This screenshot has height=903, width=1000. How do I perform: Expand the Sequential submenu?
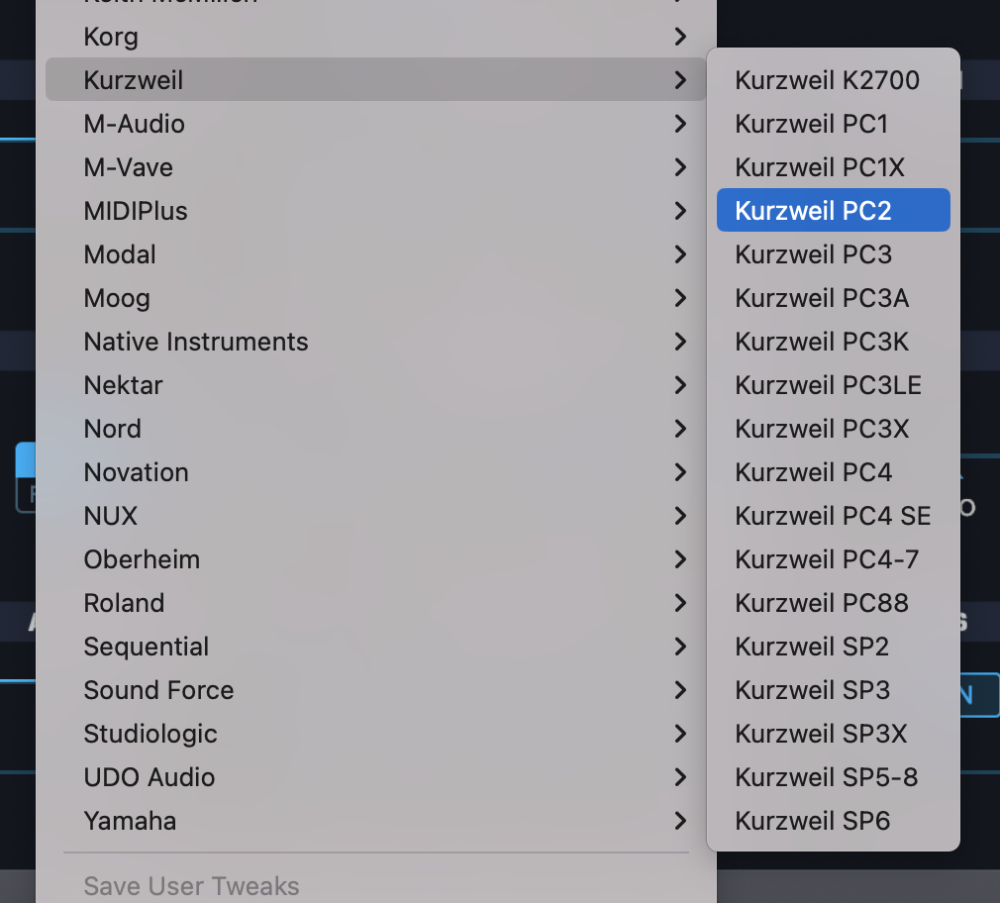146,647
